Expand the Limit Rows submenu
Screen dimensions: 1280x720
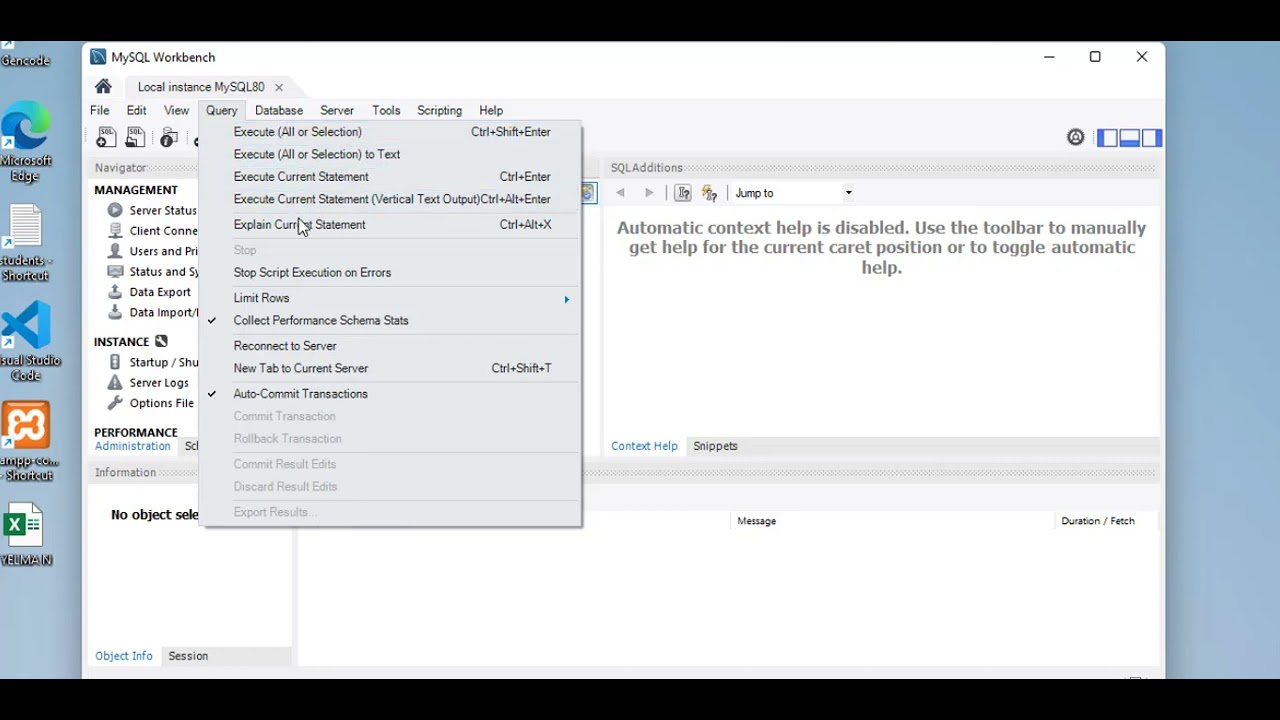[391, 298]
